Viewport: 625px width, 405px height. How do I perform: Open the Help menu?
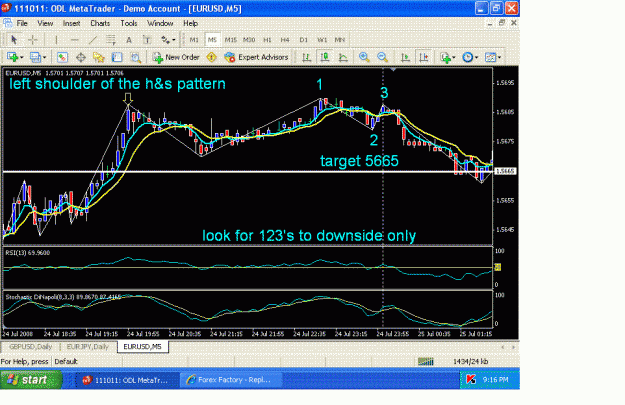[191, 23]
